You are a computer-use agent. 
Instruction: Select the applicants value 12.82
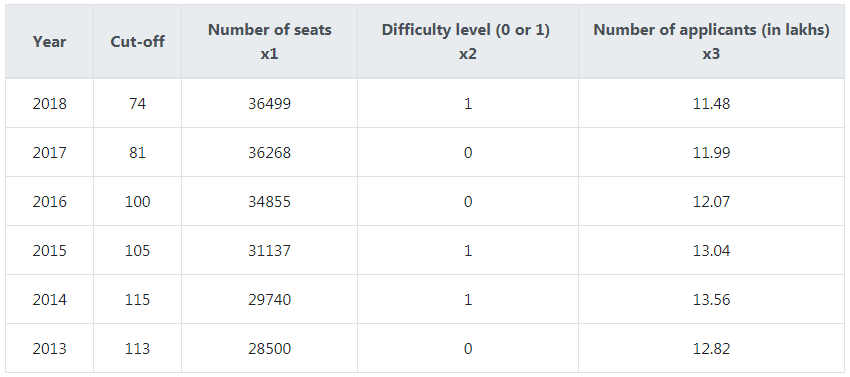pos(711,348)
